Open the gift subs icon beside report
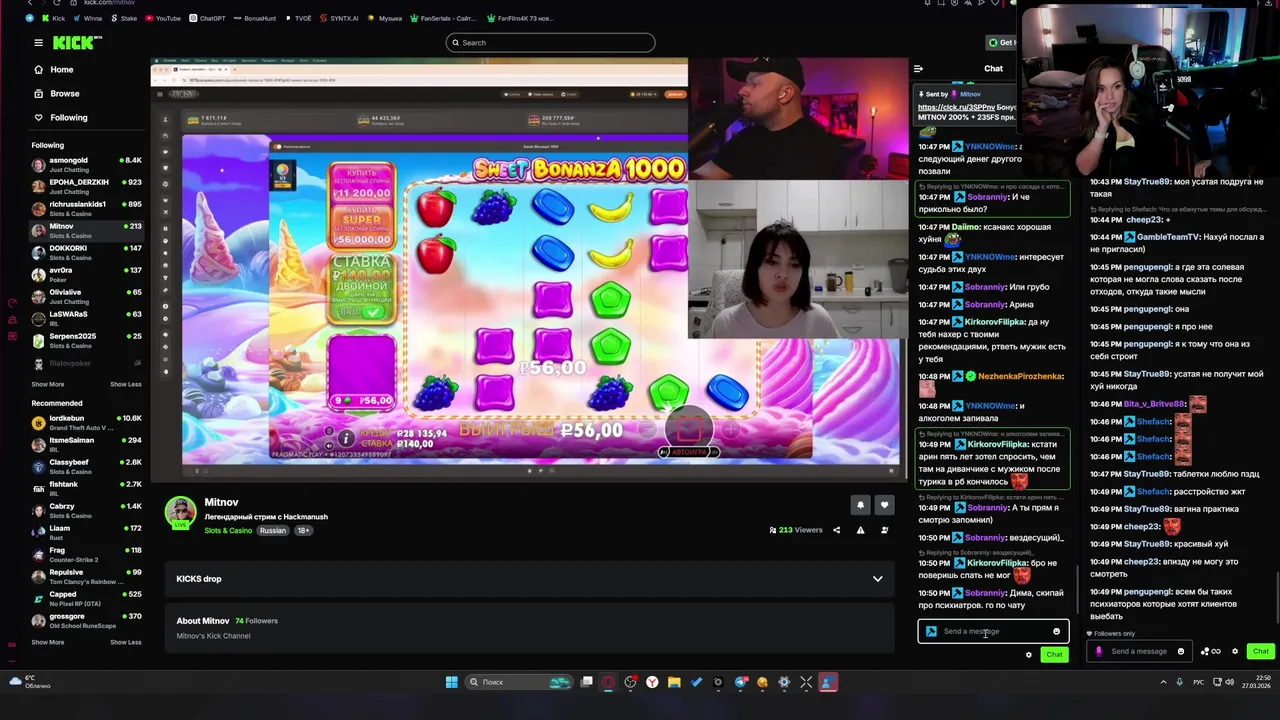The height and width of the screenshot is (720, 1280). [x=884, y=530]
